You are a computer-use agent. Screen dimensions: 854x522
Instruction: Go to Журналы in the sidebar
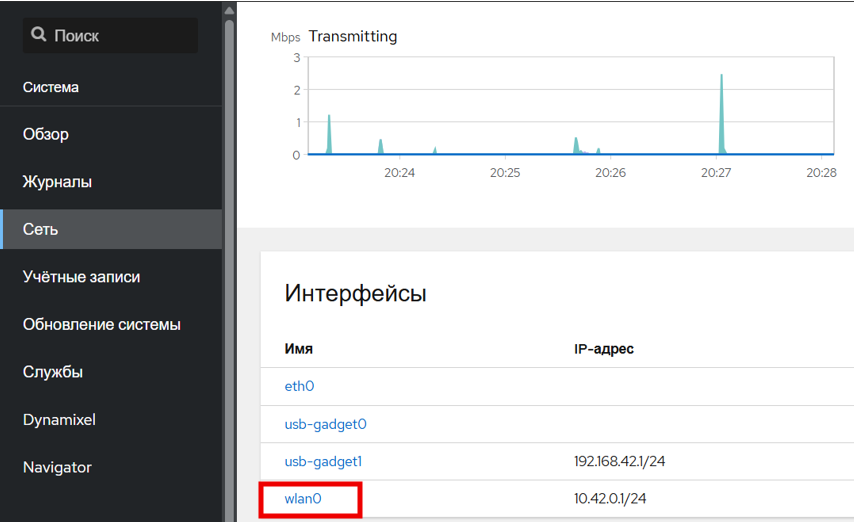click(x=57, y=182)
